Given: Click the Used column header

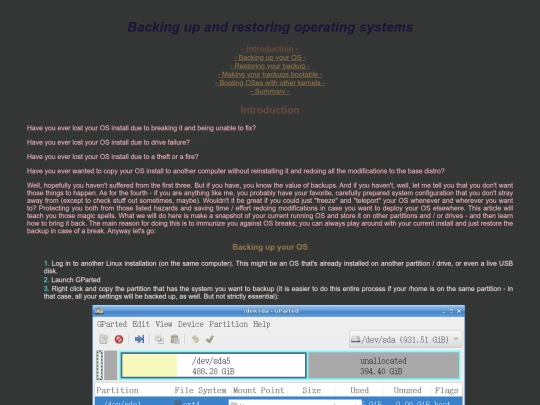Looking at the screenshot, I should point(359,390).
